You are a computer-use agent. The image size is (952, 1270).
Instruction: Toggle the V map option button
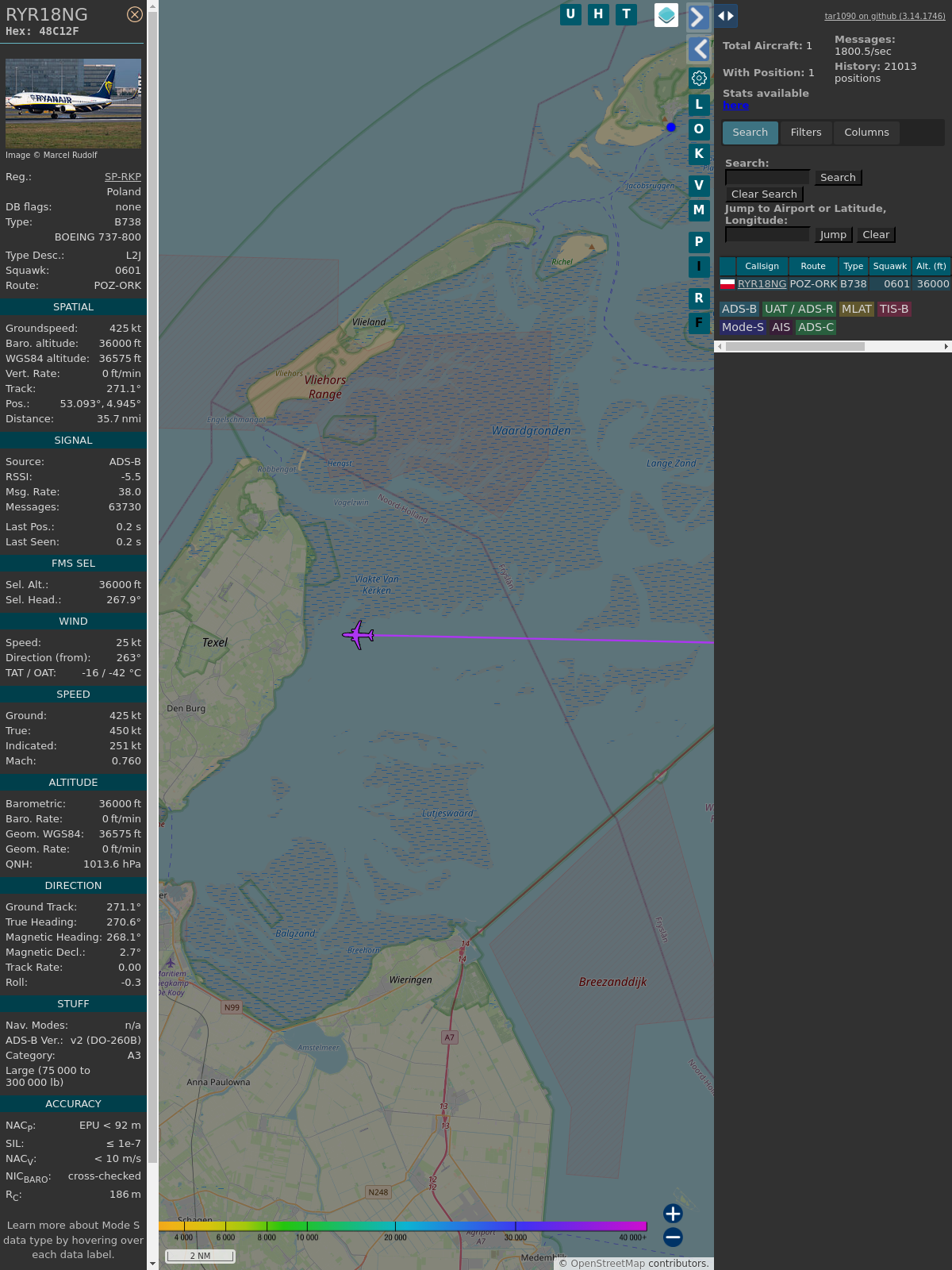click(x=699, y=185)
